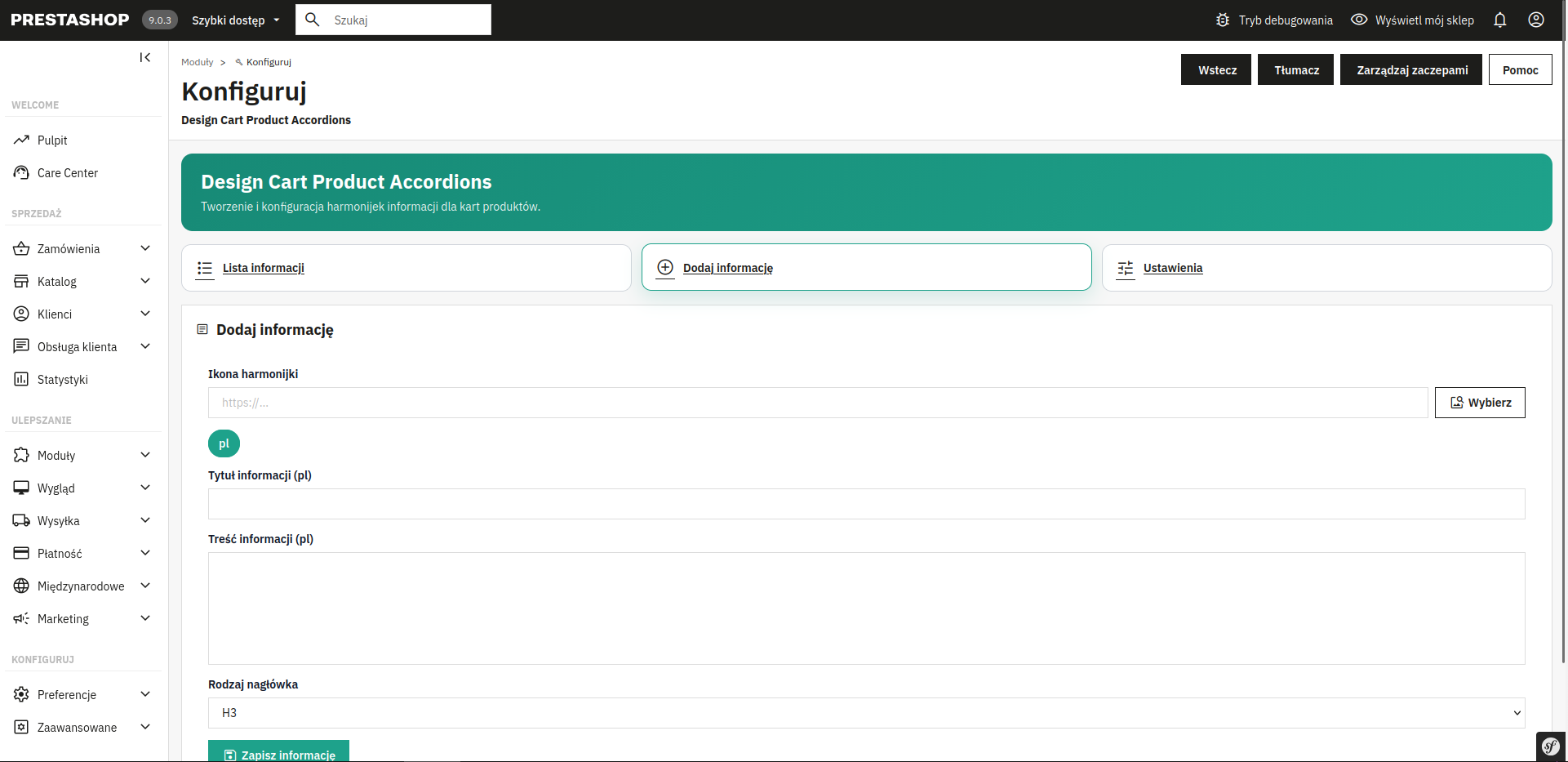Click the Tryb debugowania label

click(x=1286, y=20)
